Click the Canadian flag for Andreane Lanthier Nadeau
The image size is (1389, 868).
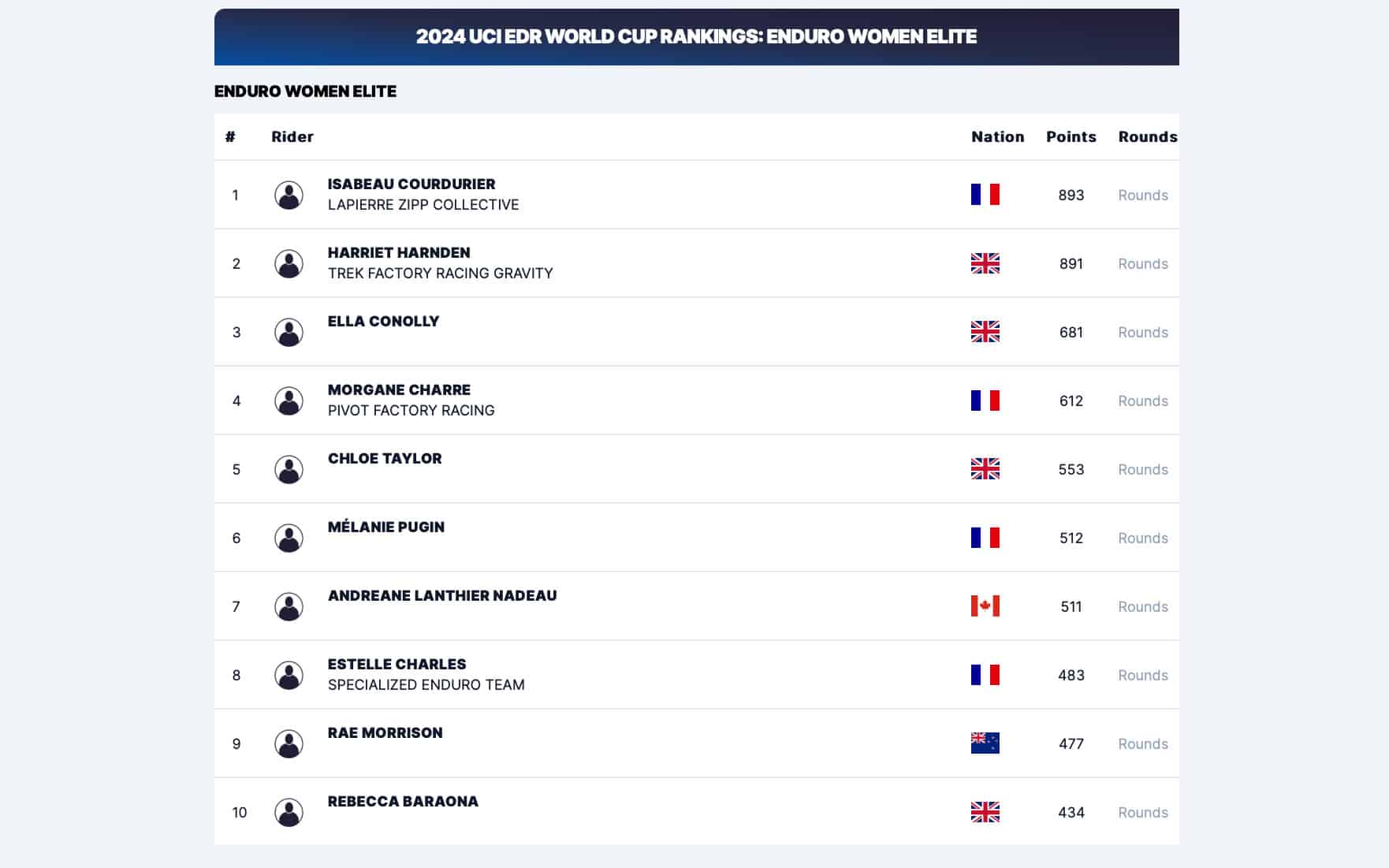coord(985,606)
